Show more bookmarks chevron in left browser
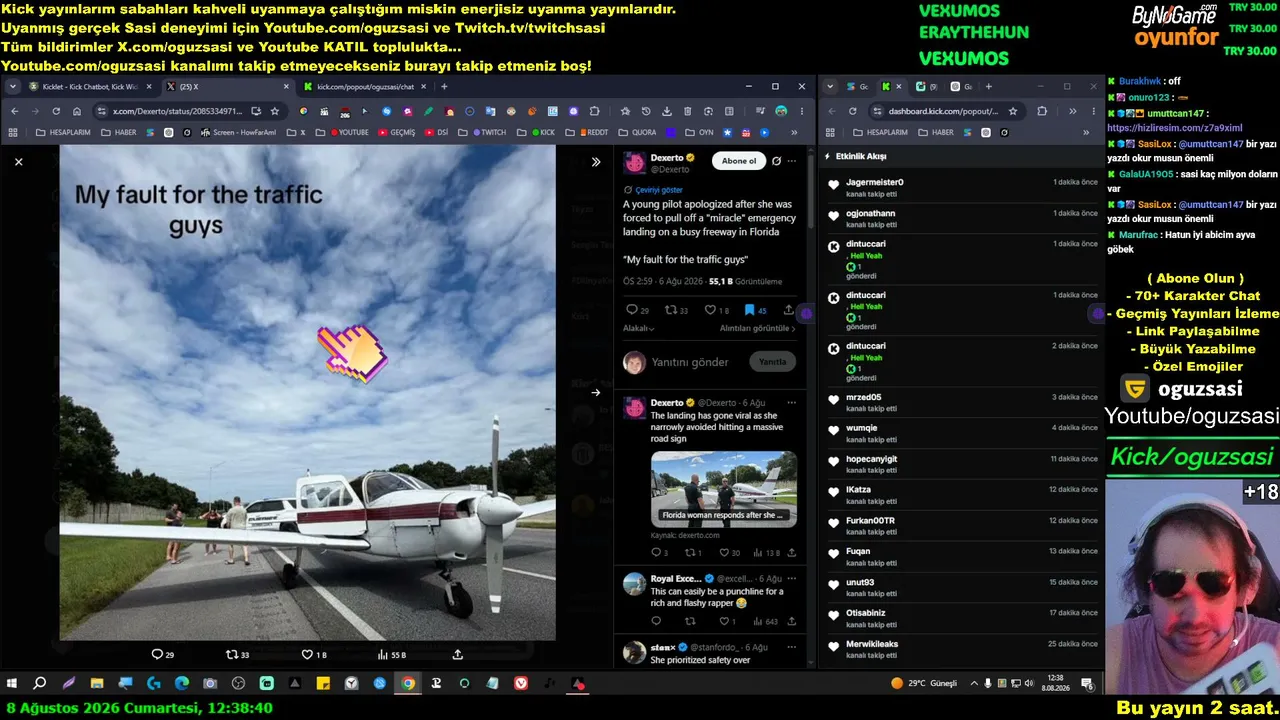 click(x=795, y=132)
